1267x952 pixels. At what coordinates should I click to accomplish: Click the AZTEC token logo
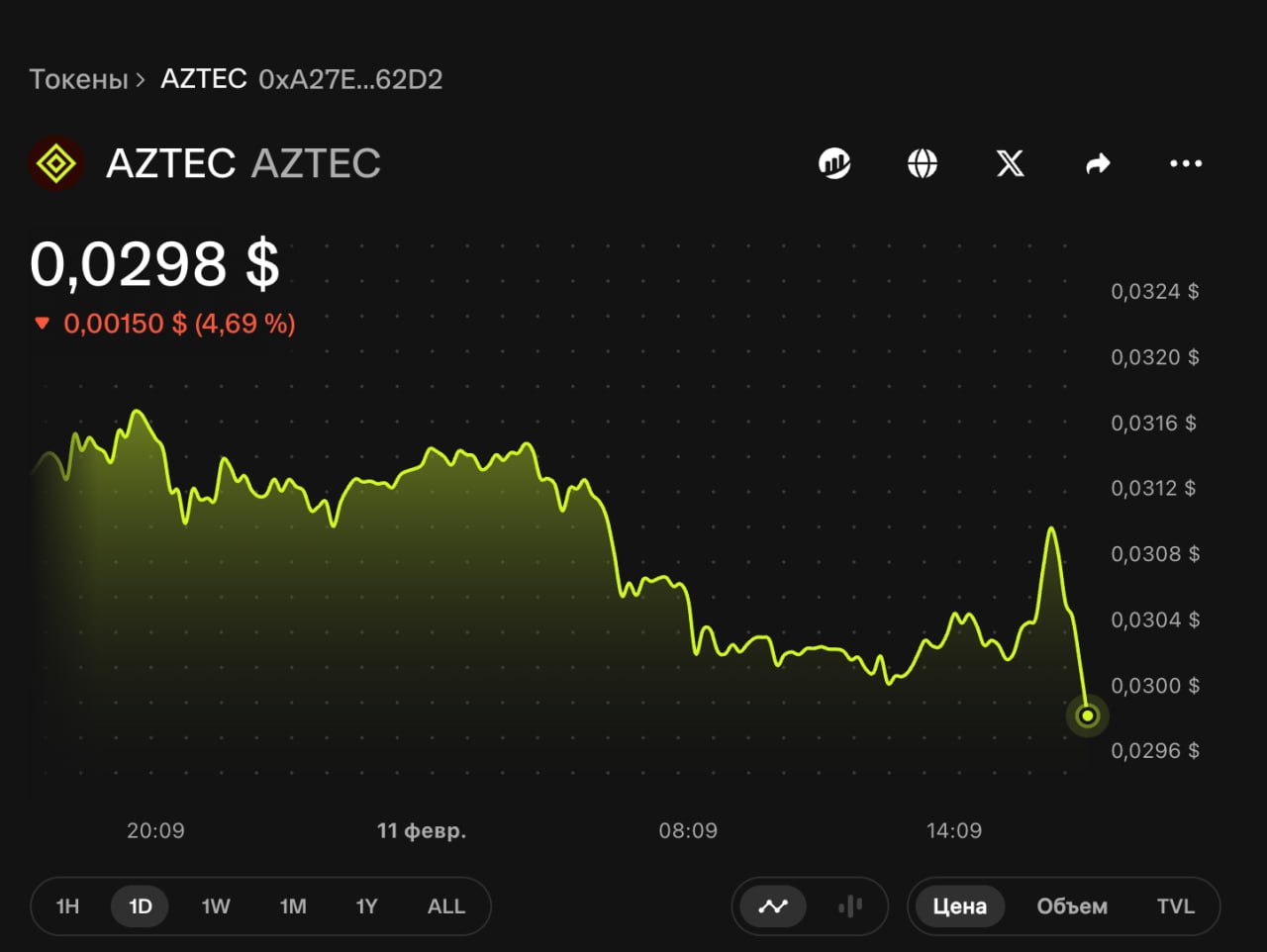pos(56,163)
